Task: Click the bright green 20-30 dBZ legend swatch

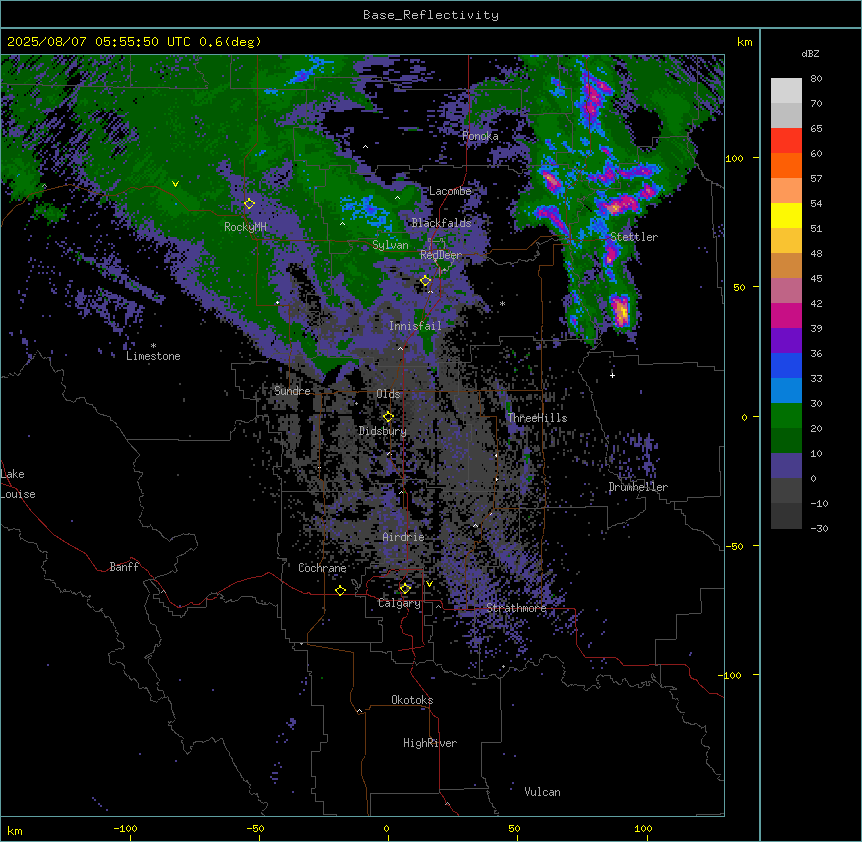Action: [x=786, y=416]
